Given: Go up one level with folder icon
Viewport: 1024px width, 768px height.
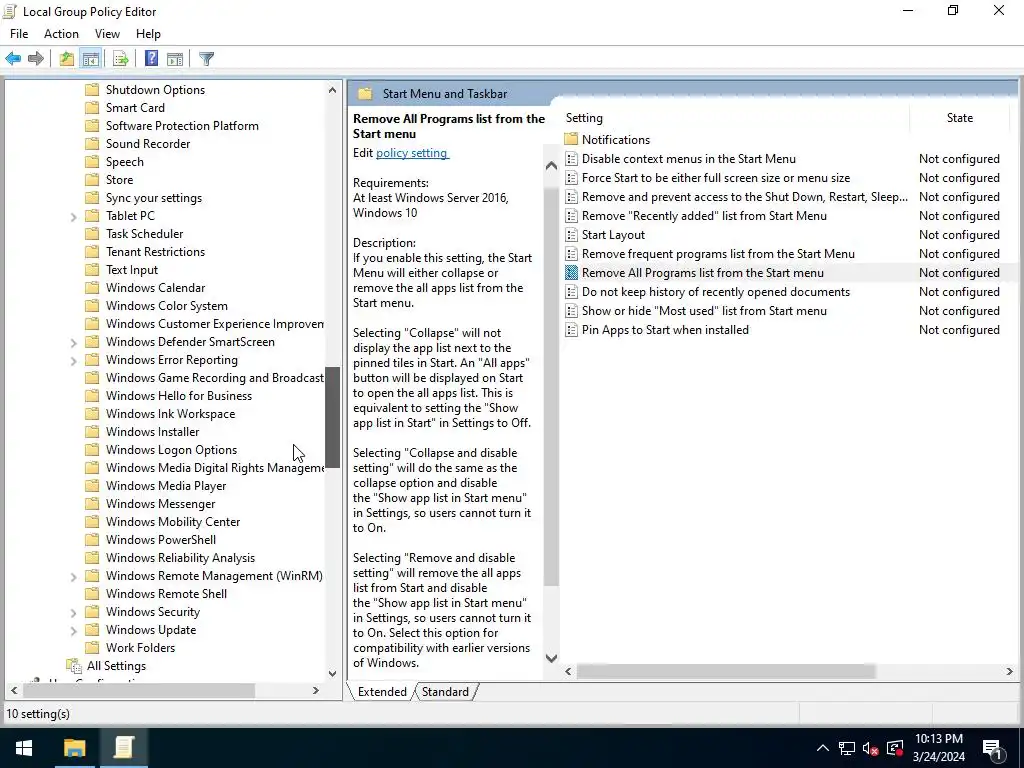Looking at the screenshot, I should point(67,59).
